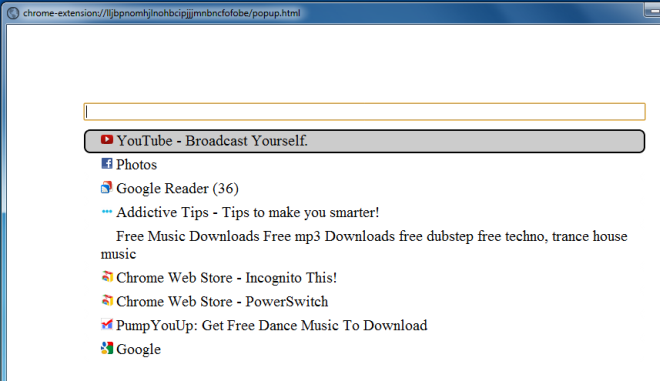Choose the Google tab entry
The image size is (660, 381).
[138, 349]
